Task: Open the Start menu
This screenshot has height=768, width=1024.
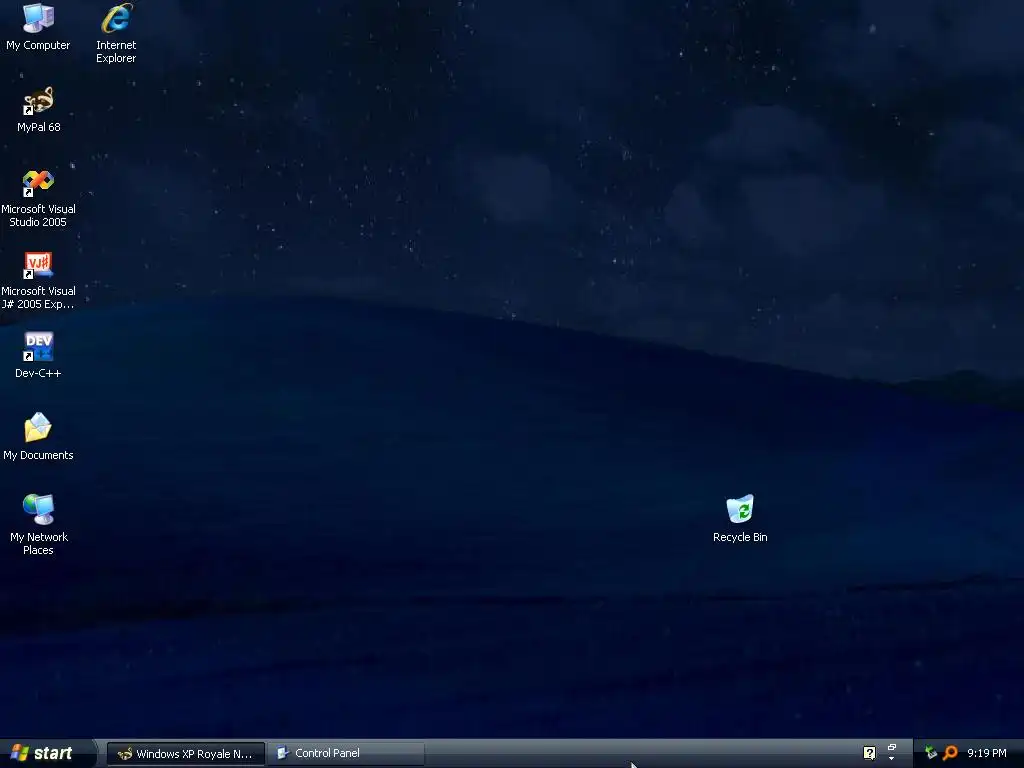Action: 46,753
